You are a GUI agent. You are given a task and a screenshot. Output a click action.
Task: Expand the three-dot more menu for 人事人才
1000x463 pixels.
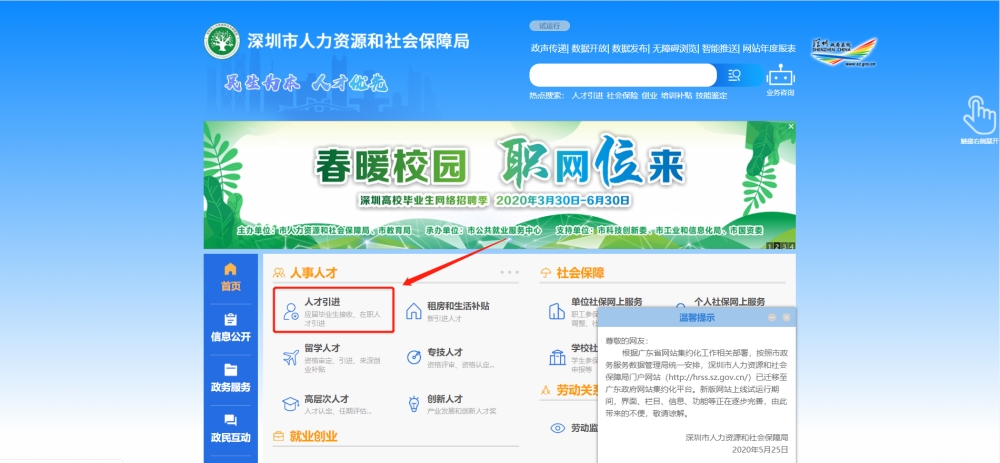click(x=510, y=272)
